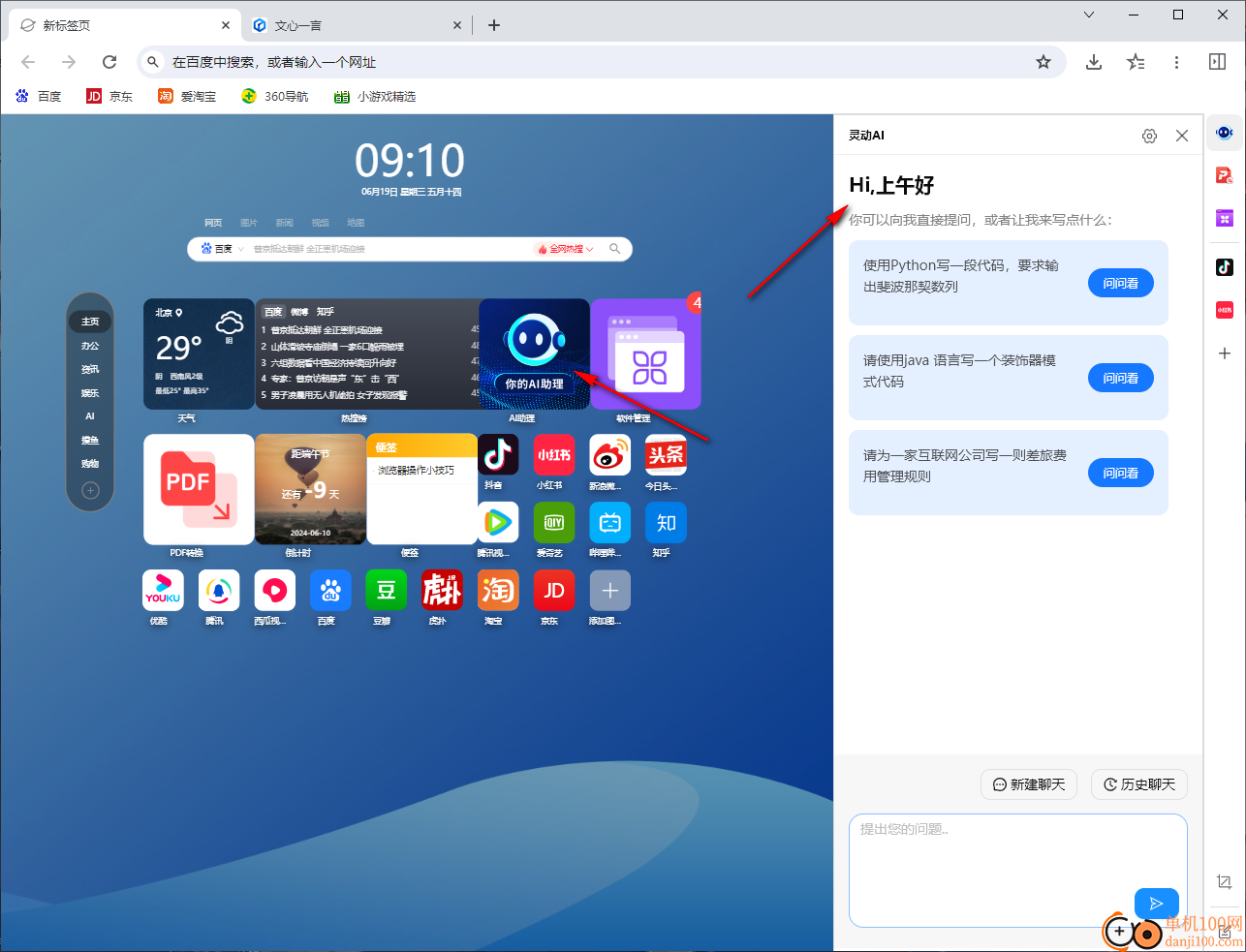This screenshot has width=1246, height=952.
Task: Start a 新建聊天 conversation
Action: [1029, 784]
